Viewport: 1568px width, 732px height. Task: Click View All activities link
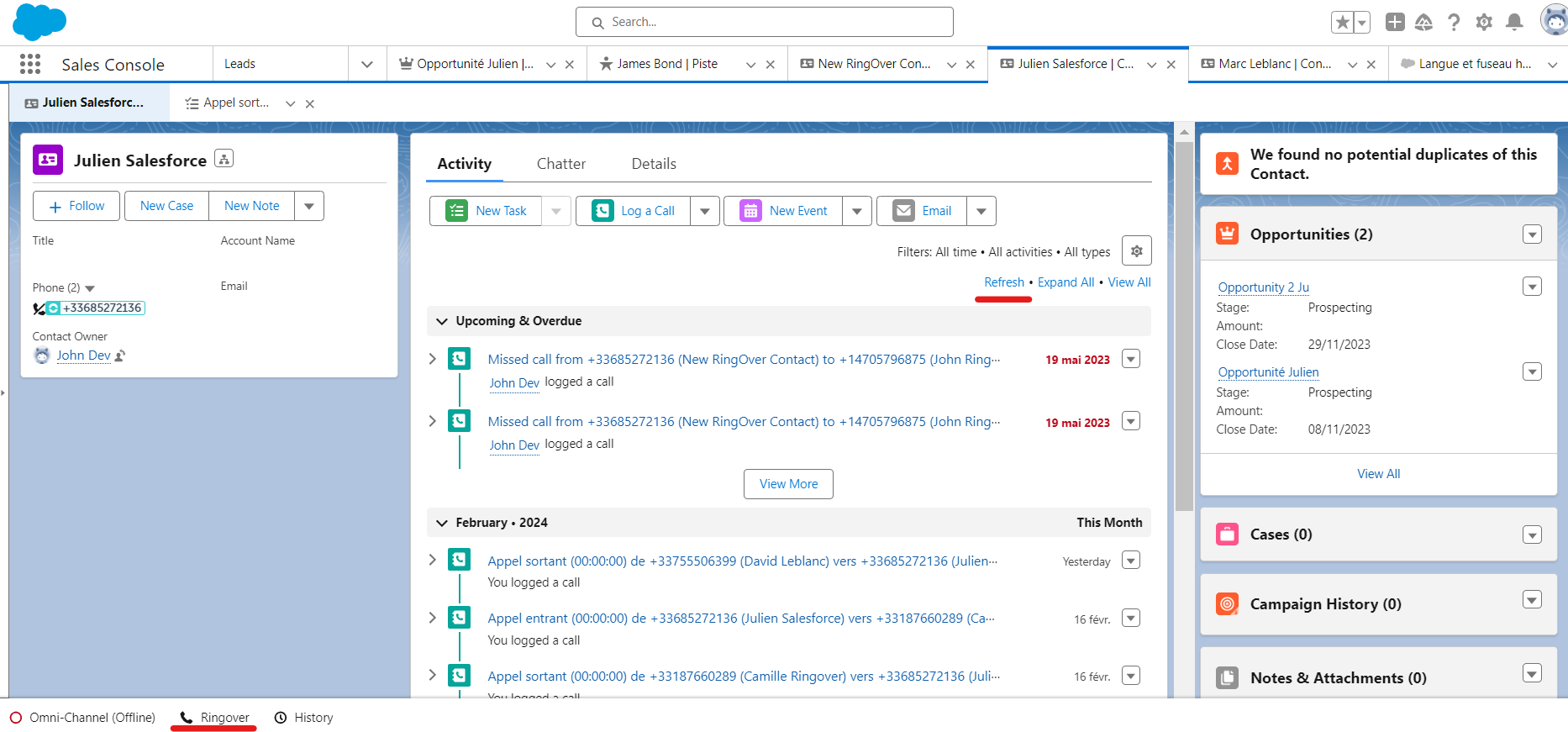(x=1129, y=282)
